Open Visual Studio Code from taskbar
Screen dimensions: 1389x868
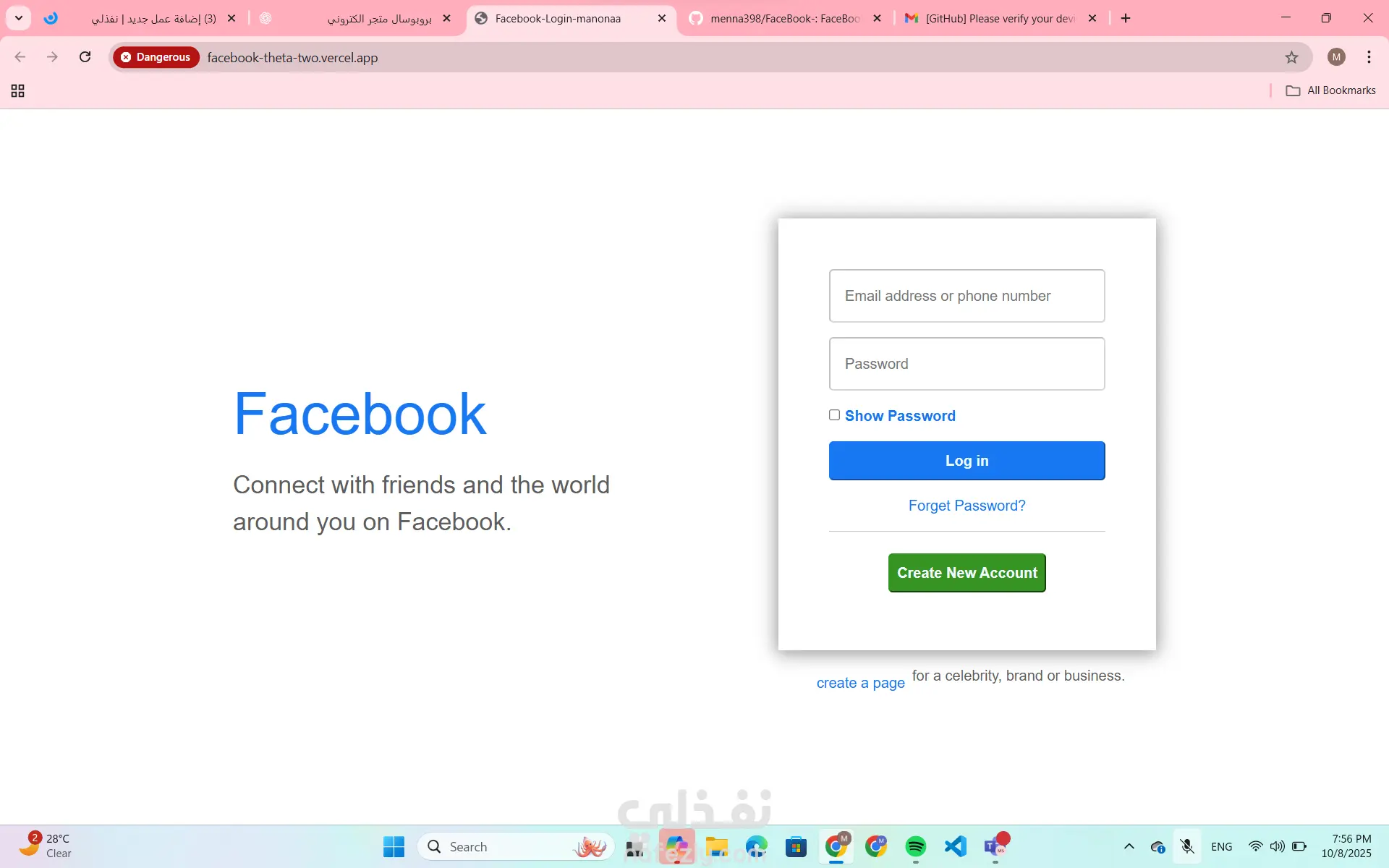955,846
